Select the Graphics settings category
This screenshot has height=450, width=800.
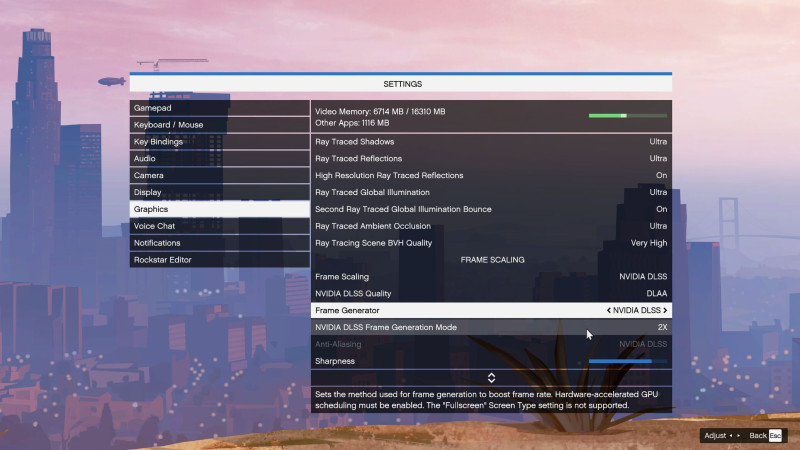pos(219,209)
